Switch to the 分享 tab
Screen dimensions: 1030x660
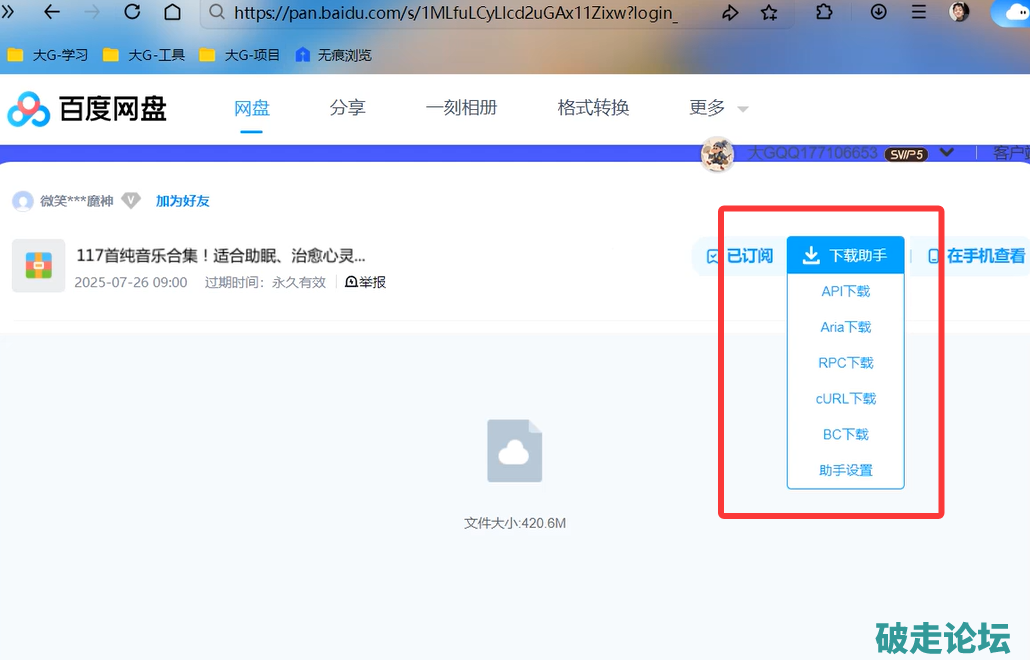(347, 108)
